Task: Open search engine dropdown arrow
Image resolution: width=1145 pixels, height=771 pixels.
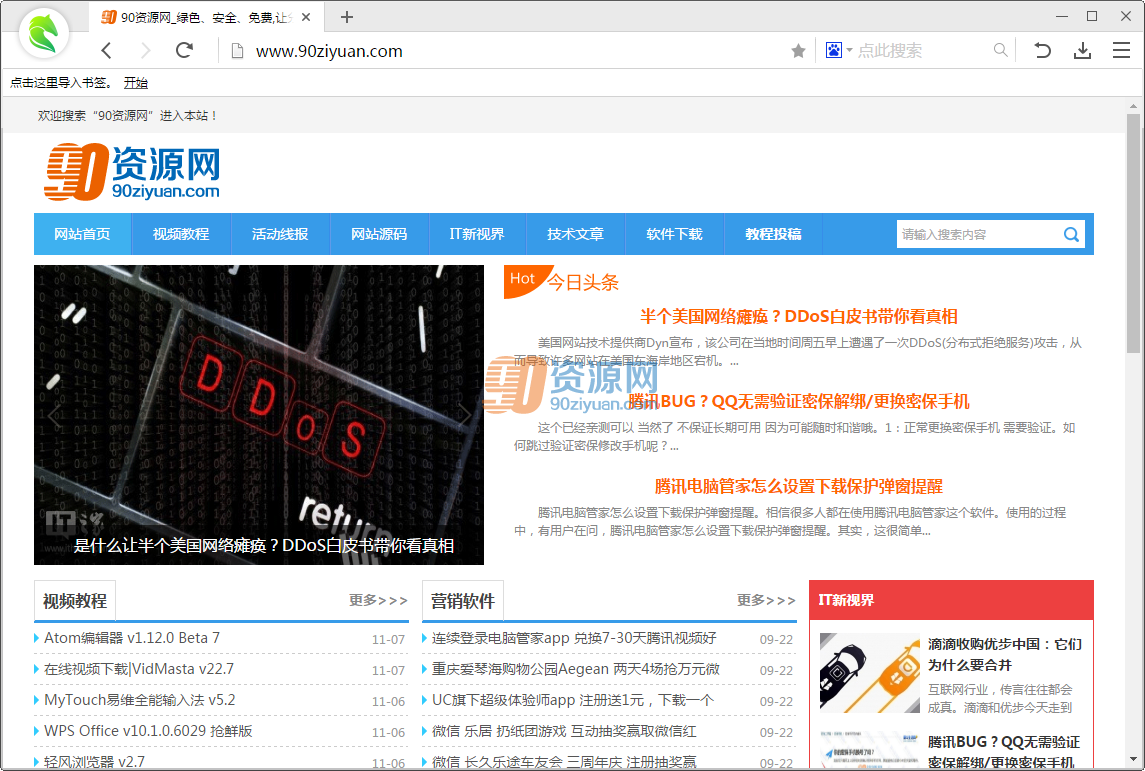Action: coord(849,50)
